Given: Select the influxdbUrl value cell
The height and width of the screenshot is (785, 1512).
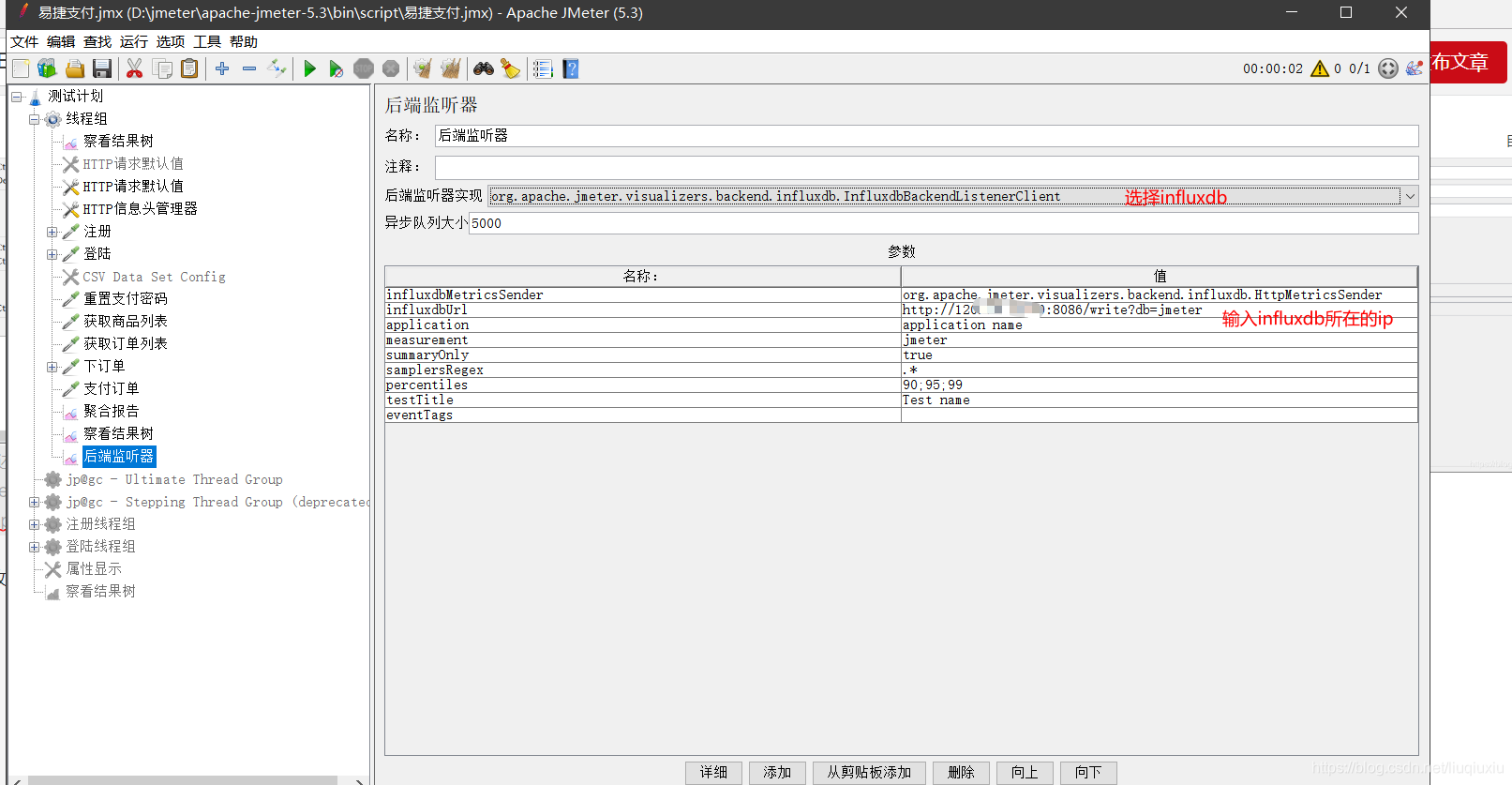Looking at the screenshot, I should pos(1159,309).
